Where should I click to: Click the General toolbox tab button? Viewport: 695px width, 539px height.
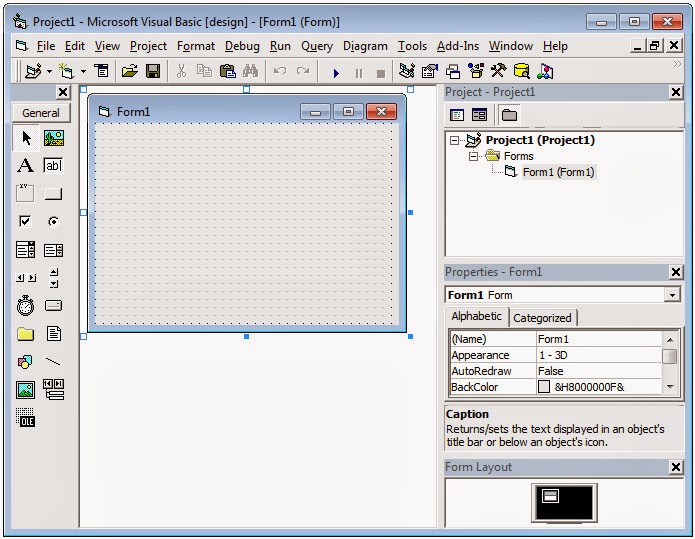point(41,113)
